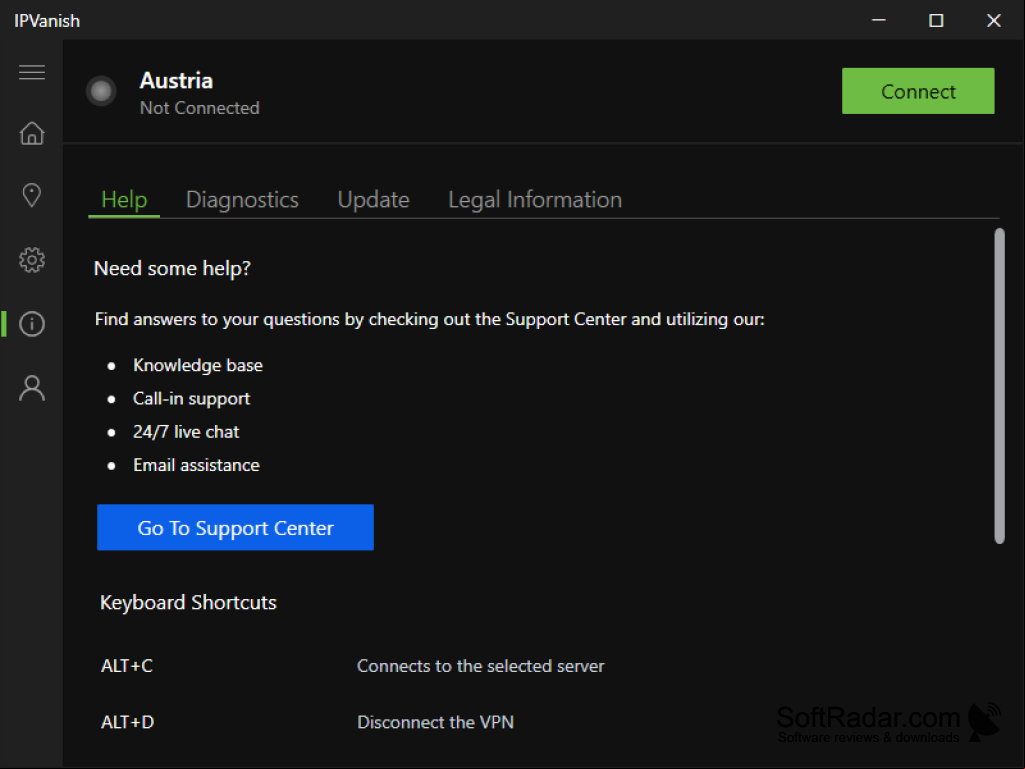Switch to the Help tab
This screenshot has height=769, width=1025.
point(124,199)
